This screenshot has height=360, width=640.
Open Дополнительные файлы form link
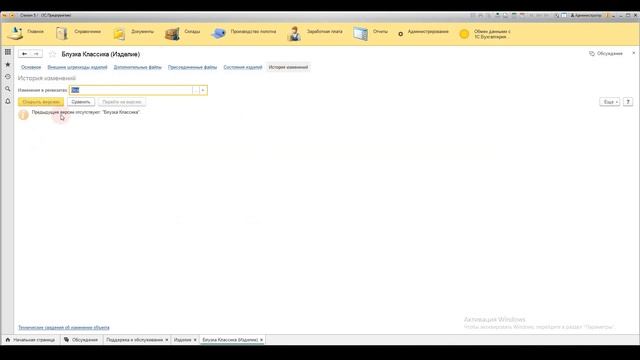click(138, 67)
